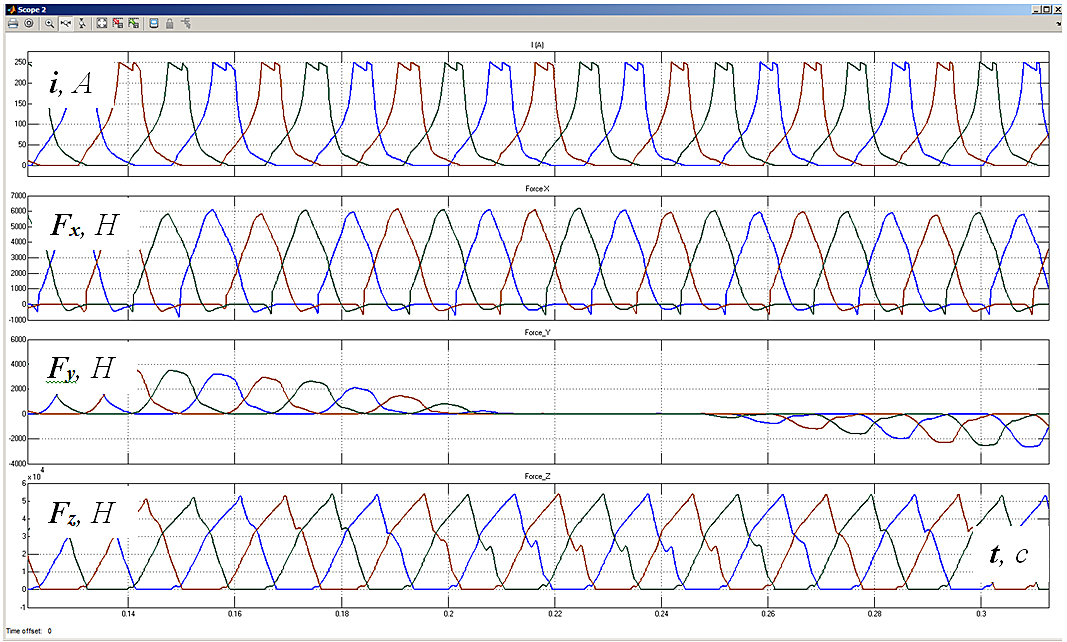This screenshot has height=642, width=1067.
Task: Restore saved axes settings
Action: tap(133, 23)
